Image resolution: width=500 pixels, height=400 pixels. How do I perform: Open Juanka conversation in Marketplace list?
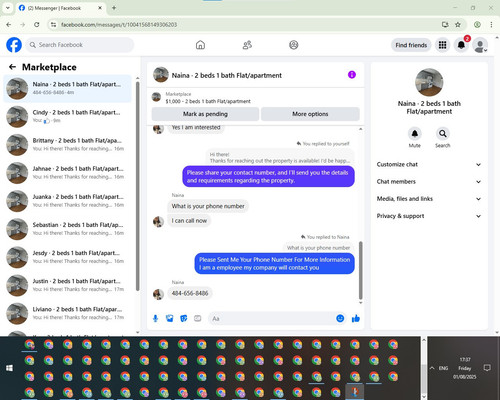pos(68,200)
